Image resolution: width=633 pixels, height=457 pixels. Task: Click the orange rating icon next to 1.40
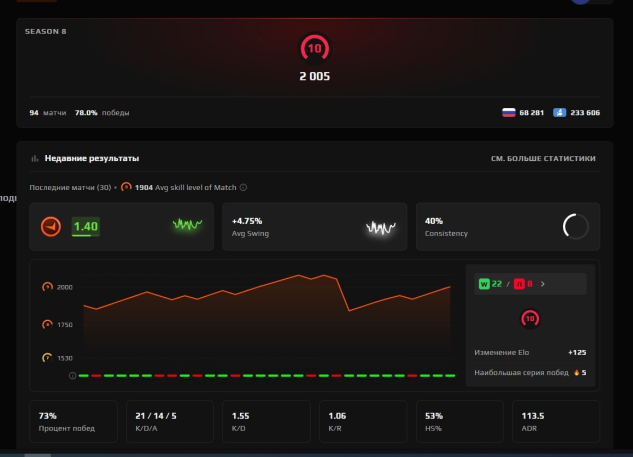[51, 226]
